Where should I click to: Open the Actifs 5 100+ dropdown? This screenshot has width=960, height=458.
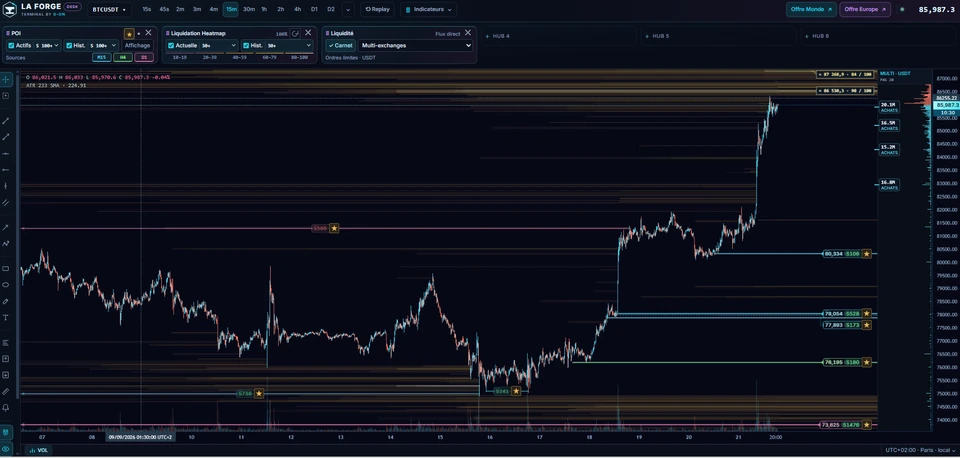click(x=48, y=45)
